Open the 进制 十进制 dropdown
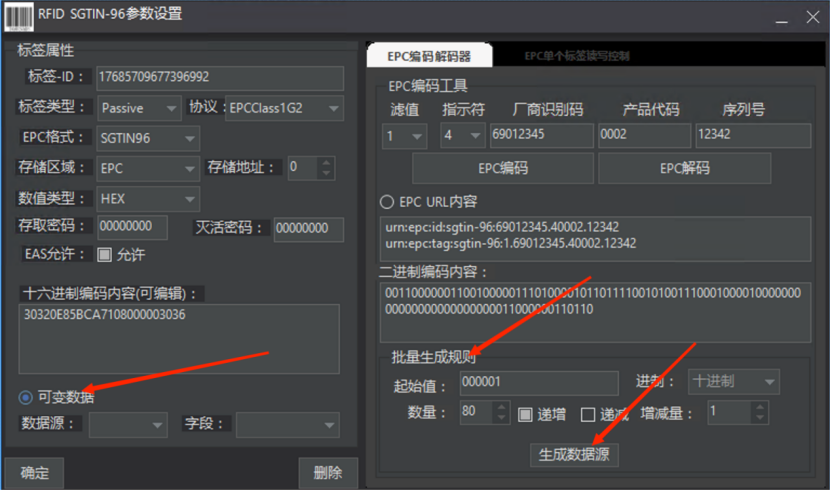The image size is (830, 490). 734,382
